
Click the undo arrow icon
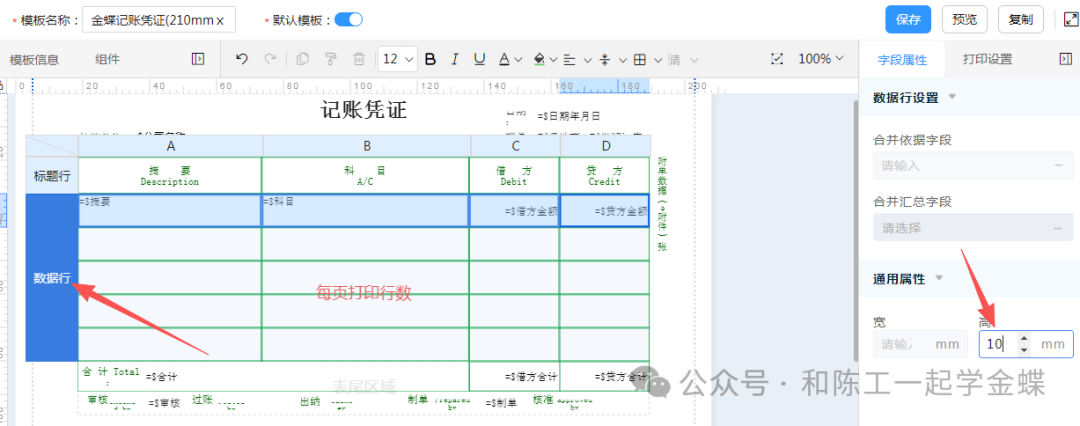[241, 59]
